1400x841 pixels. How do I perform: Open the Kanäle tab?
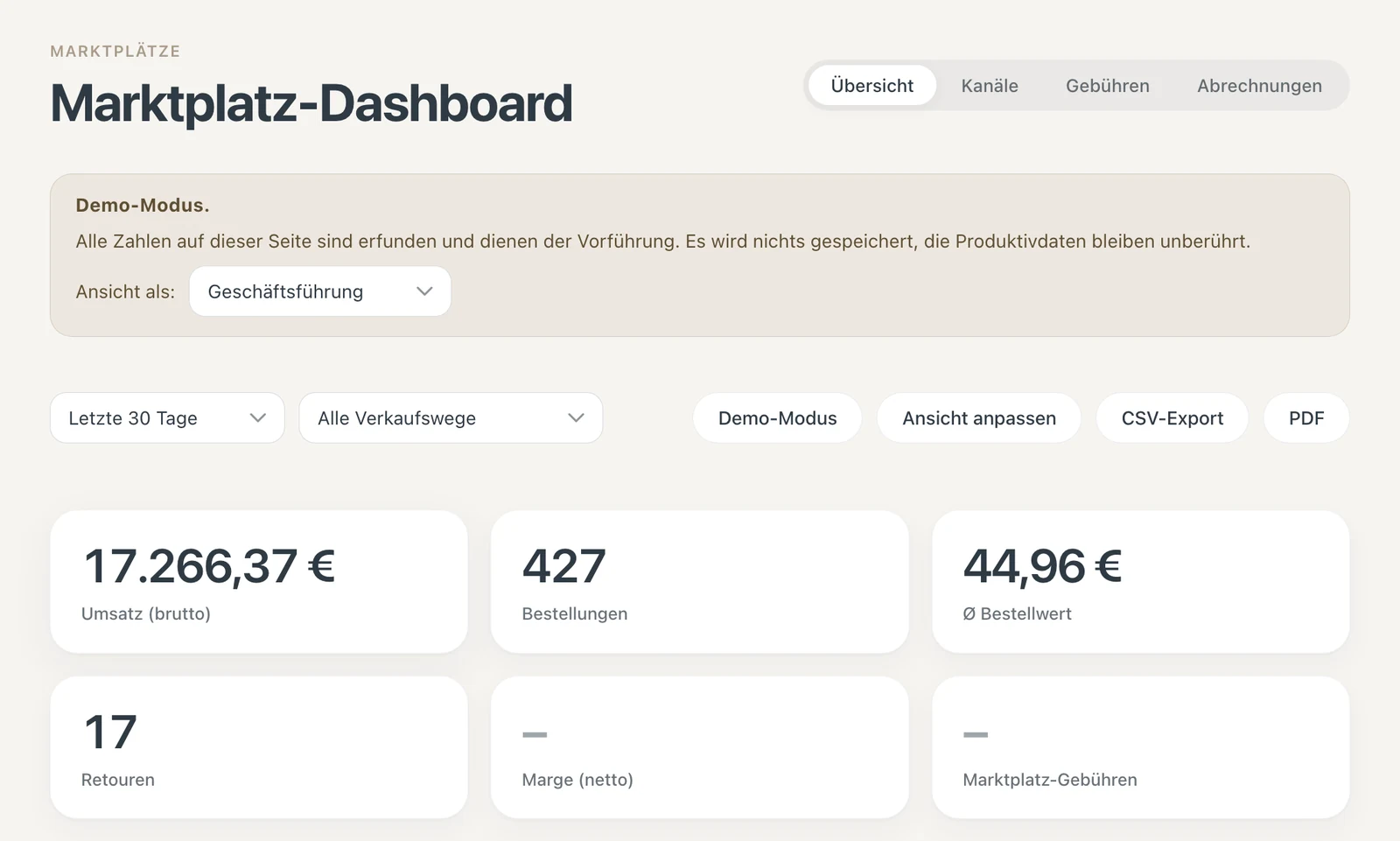click(990, 86)
